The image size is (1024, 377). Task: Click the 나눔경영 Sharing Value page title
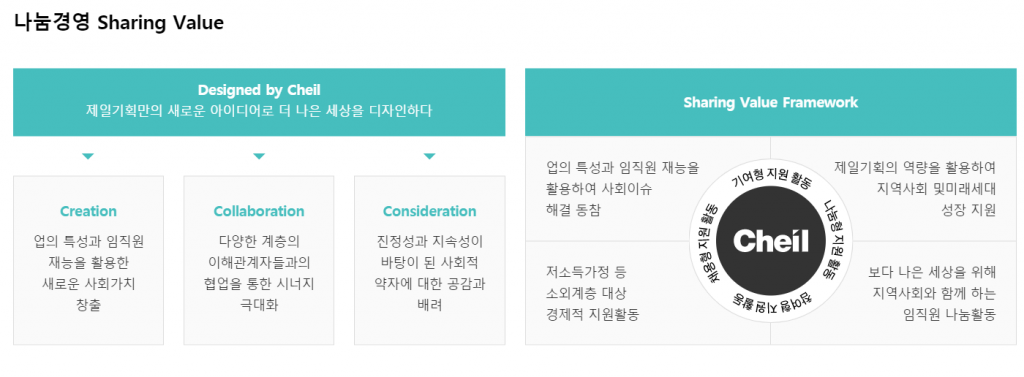(x=119, y=23)
